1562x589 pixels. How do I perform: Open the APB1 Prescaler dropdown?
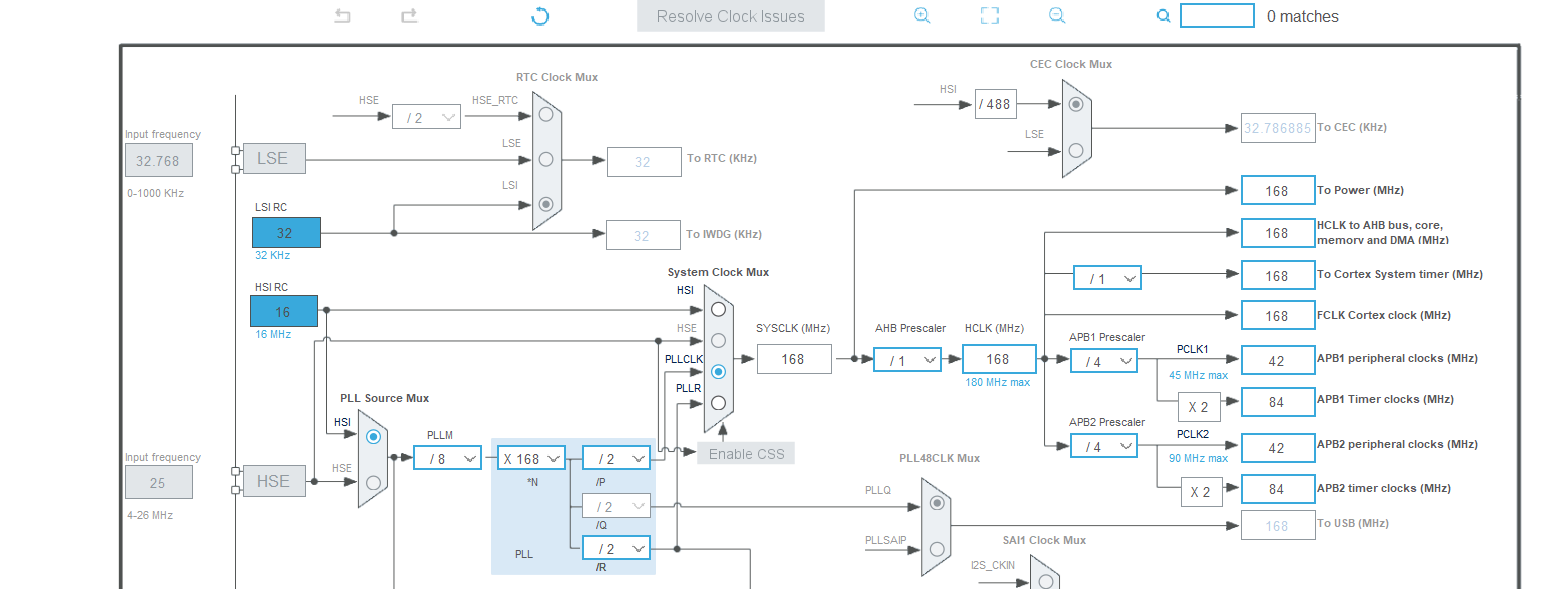point(1104,360)
